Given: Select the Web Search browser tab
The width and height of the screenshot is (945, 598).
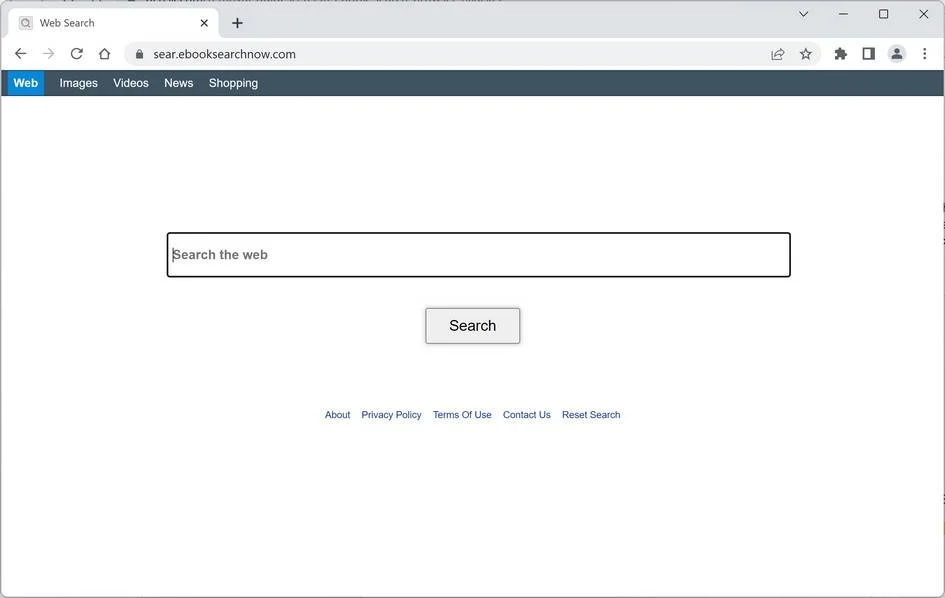Looking at the screenshot, I should coord(115,23).
